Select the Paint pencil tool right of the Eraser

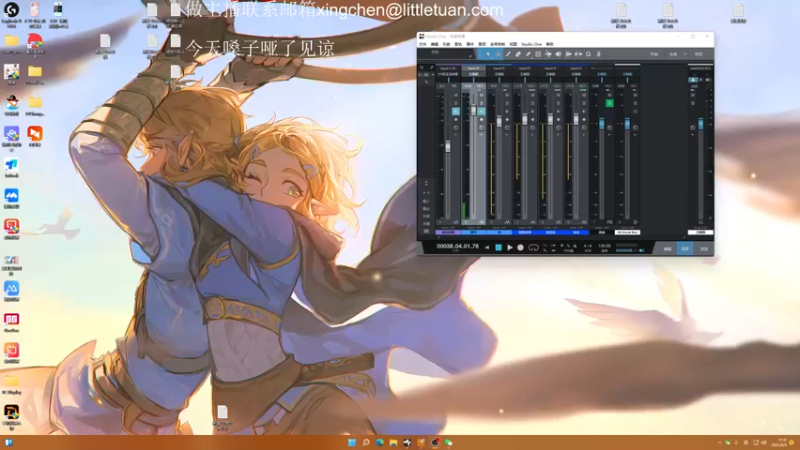[528, 54]
